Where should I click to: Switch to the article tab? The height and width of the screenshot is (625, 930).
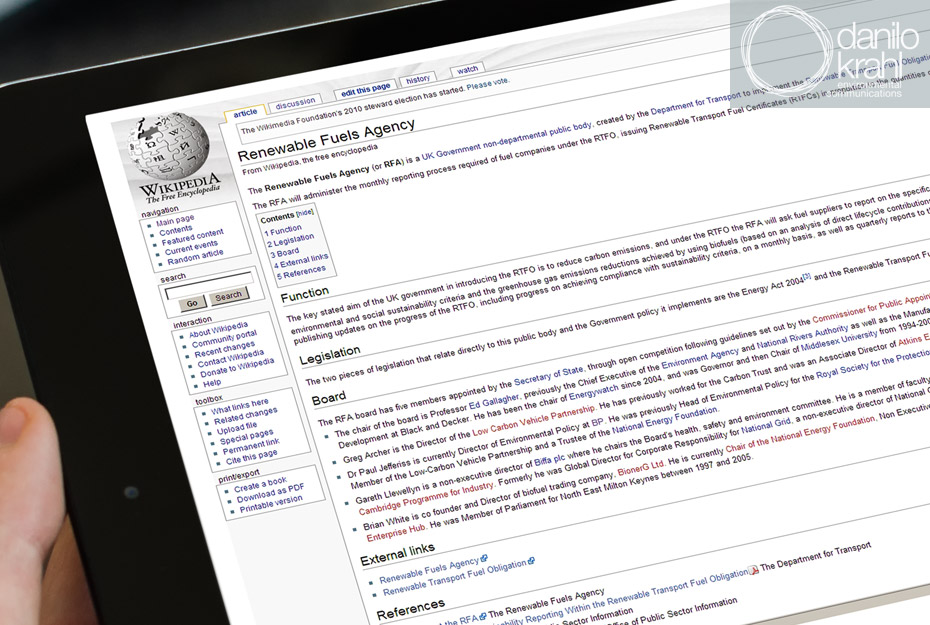(245, 113)
